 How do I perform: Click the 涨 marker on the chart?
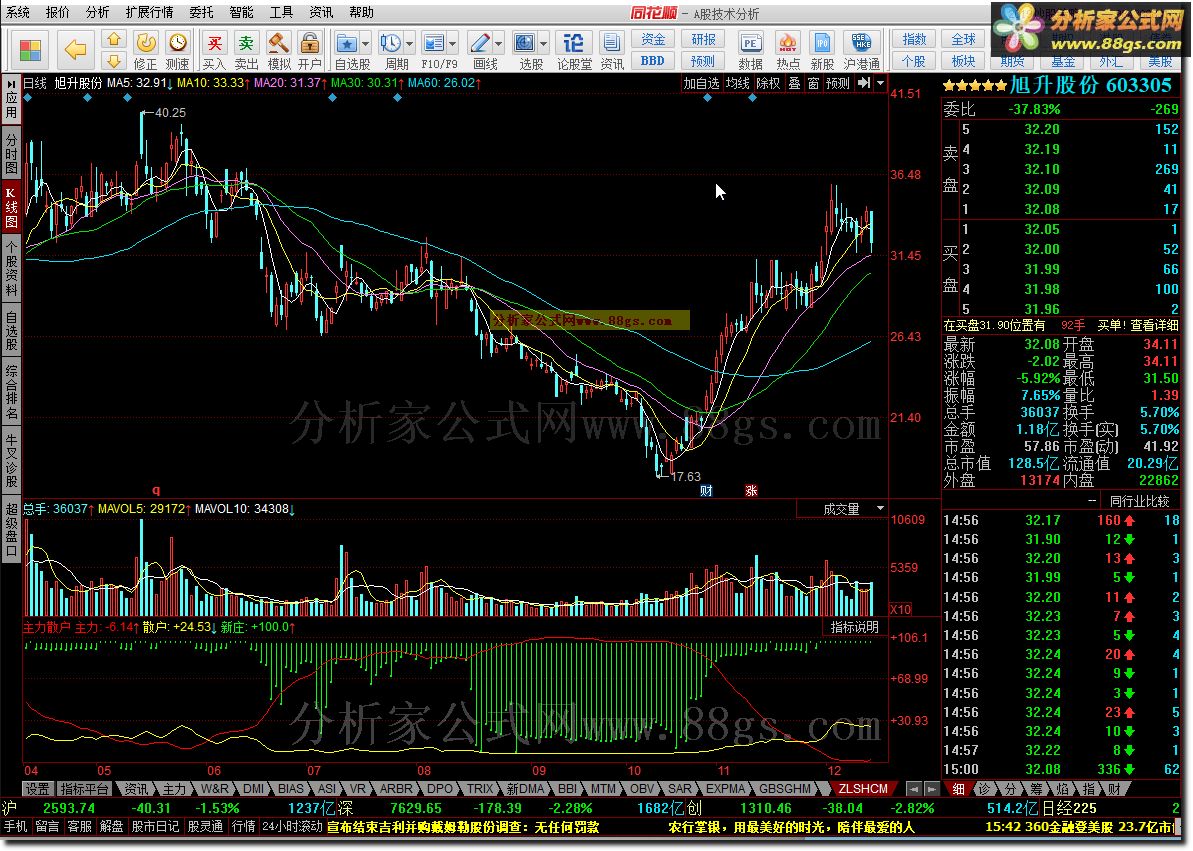tap(751, 491)
